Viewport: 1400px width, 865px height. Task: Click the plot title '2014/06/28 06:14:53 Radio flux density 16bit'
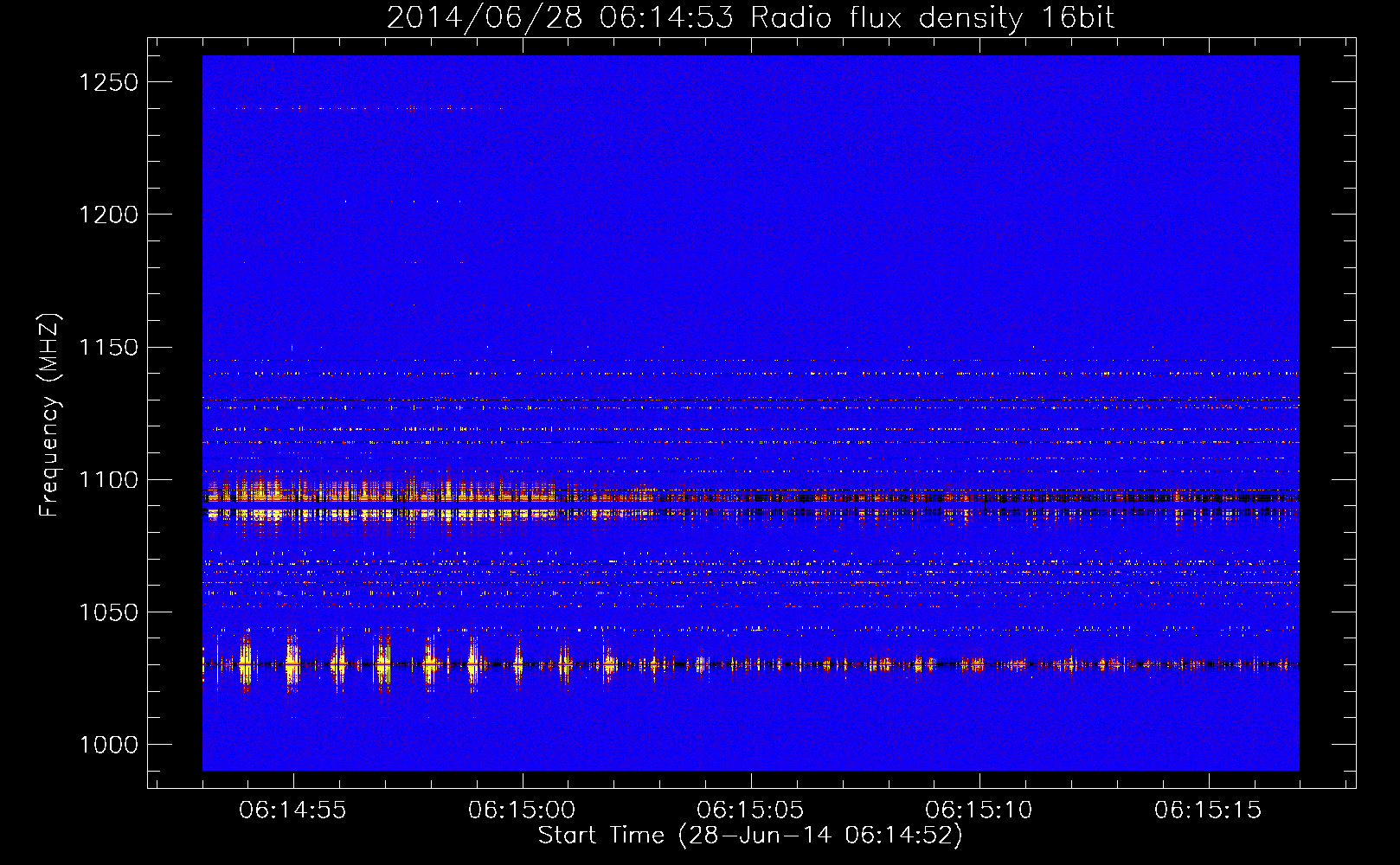(x=750, y=17)
